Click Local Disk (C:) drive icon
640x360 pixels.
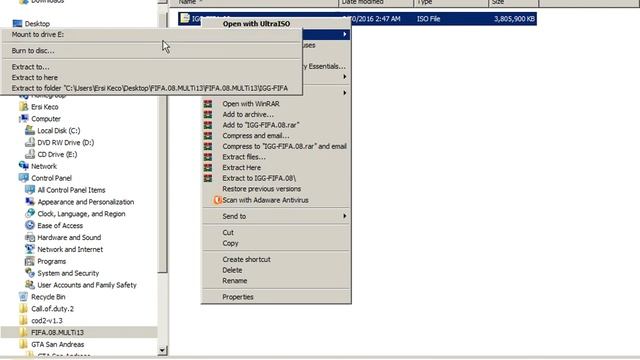tap(30, 130)
